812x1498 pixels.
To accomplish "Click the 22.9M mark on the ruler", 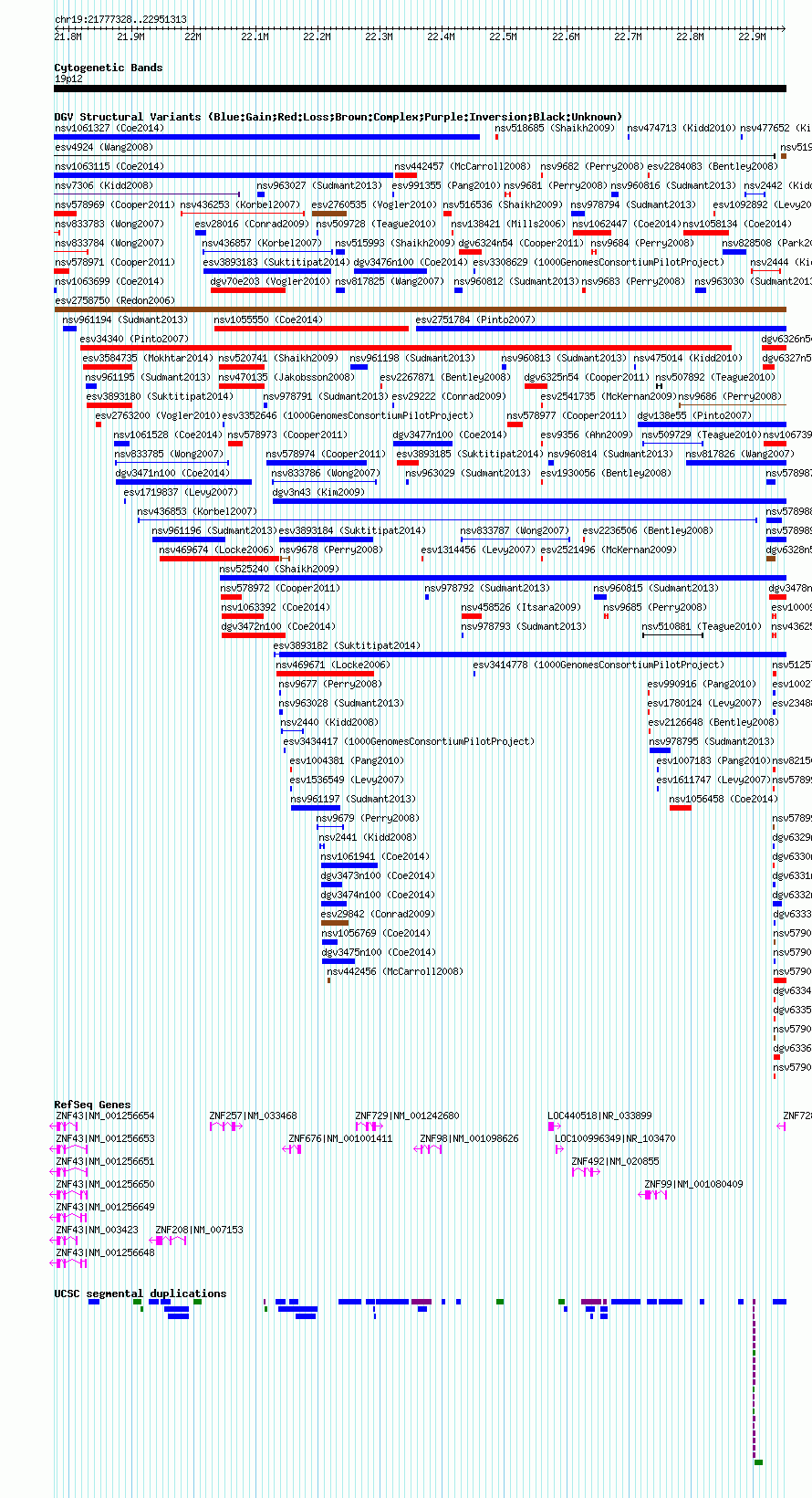I will 752,37.
